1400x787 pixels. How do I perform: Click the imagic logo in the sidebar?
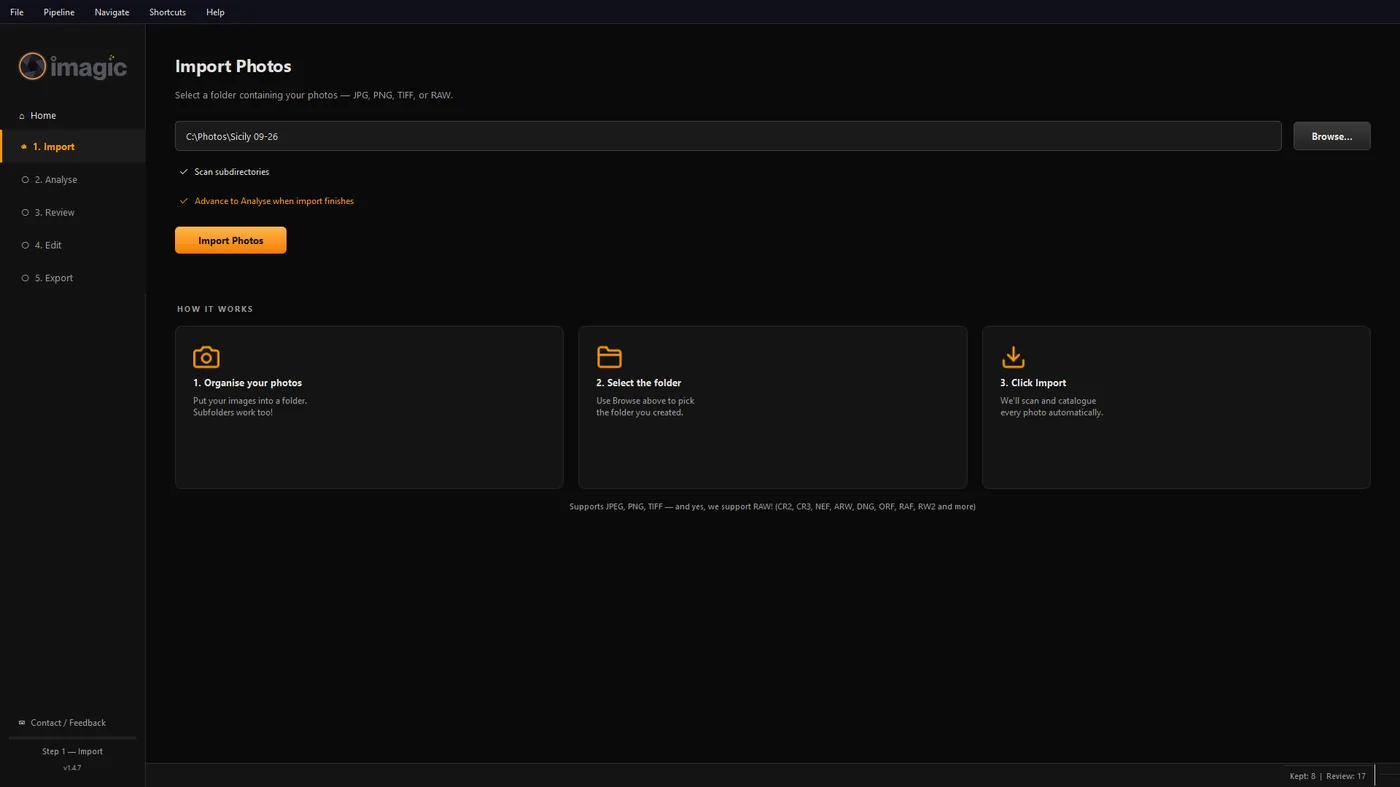73,66
